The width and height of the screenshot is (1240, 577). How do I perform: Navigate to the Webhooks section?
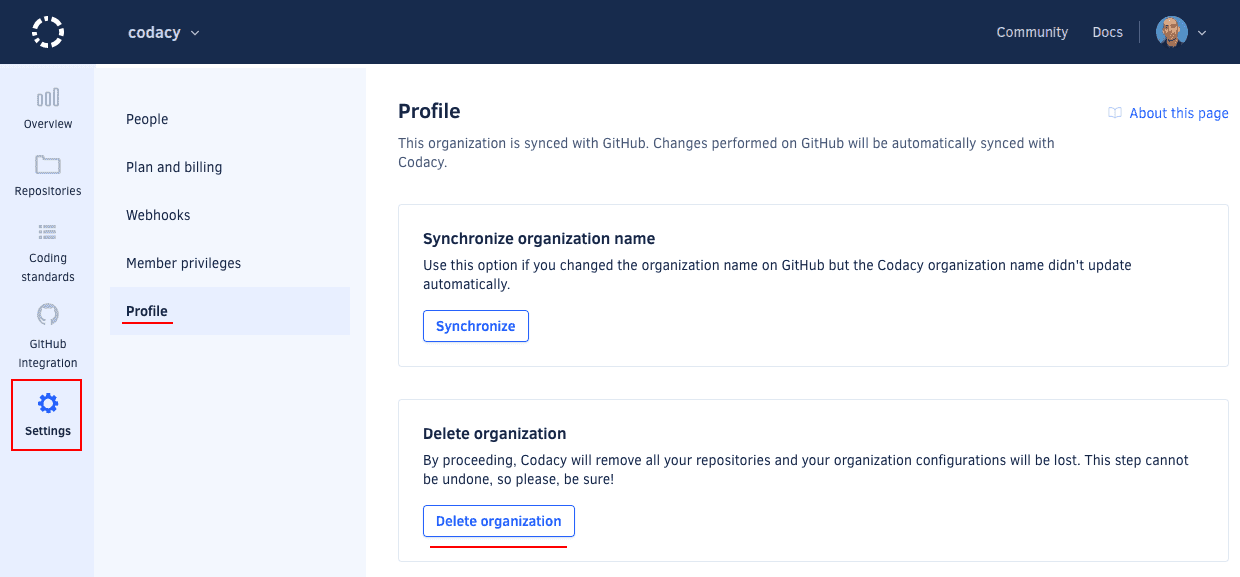pyautogui.click(x=158, y=215)
